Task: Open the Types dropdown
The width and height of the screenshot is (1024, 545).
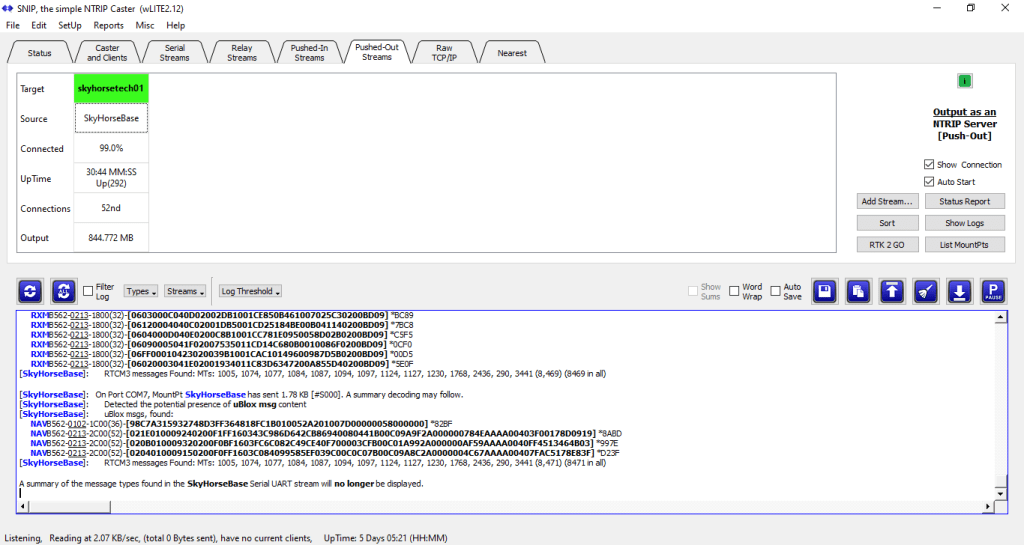Action: pyautogui.click(x=140, y=291)
